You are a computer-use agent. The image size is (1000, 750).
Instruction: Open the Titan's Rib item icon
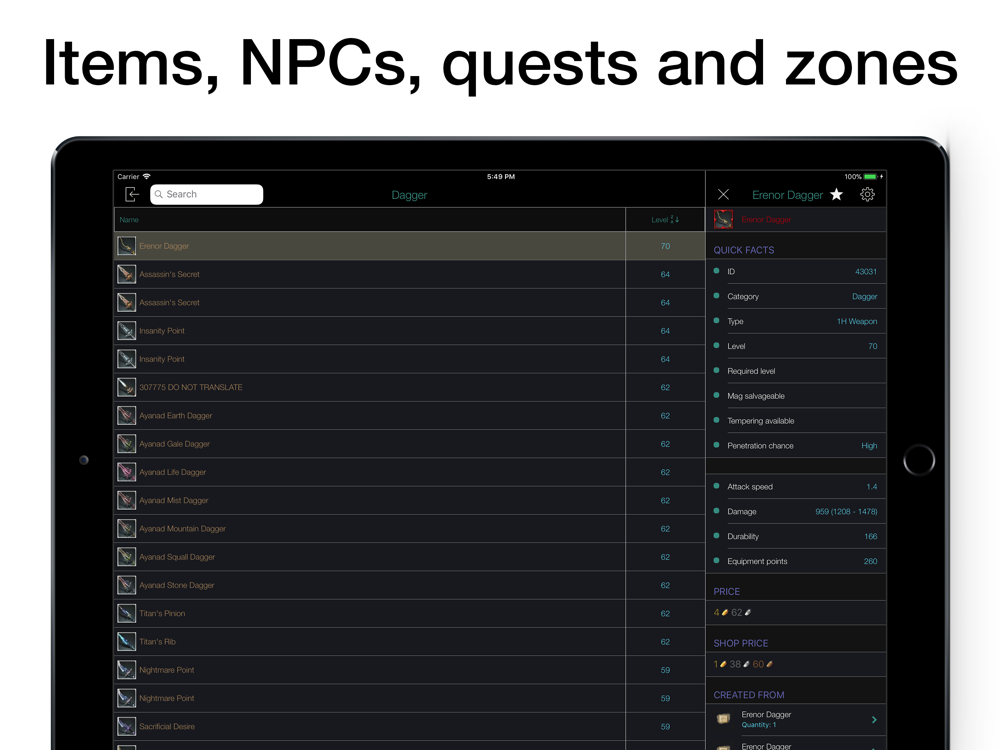[x=126, y=642]
